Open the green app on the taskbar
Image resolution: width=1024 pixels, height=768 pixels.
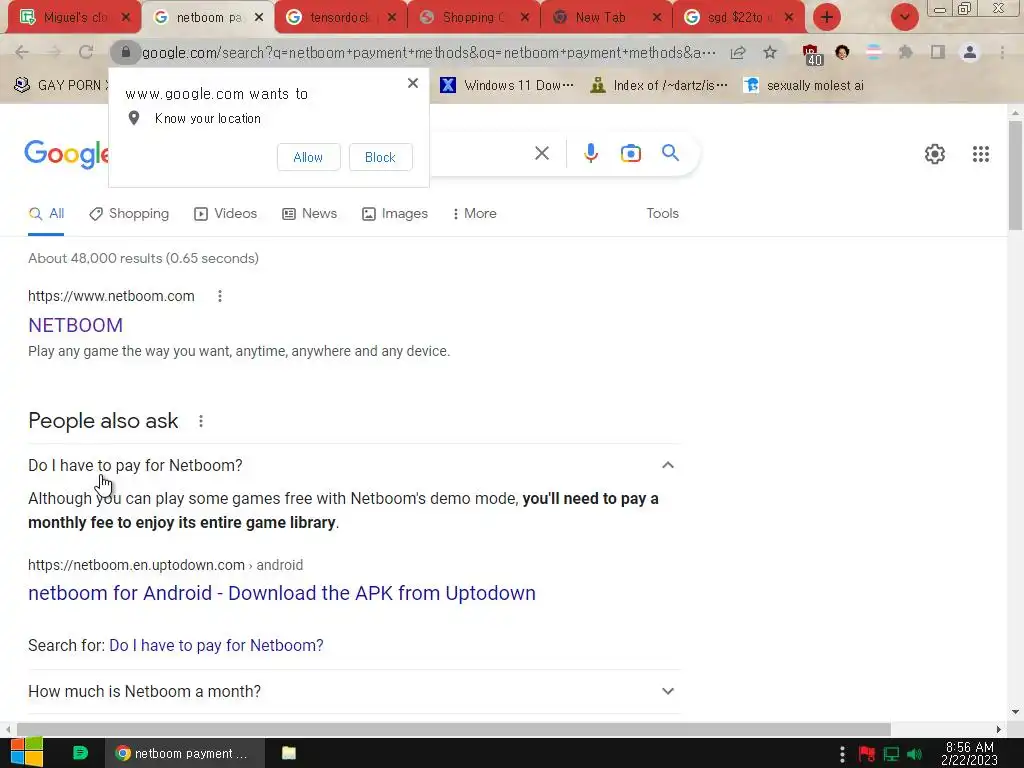(x=80, y=753)
